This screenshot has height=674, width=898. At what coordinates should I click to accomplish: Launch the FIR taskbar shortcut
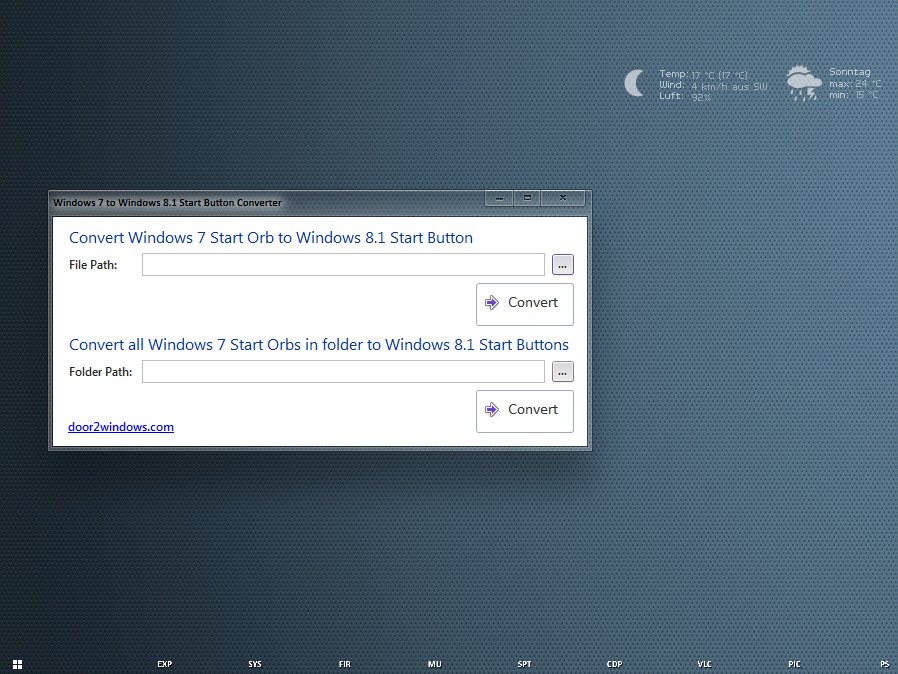[345, 664]
